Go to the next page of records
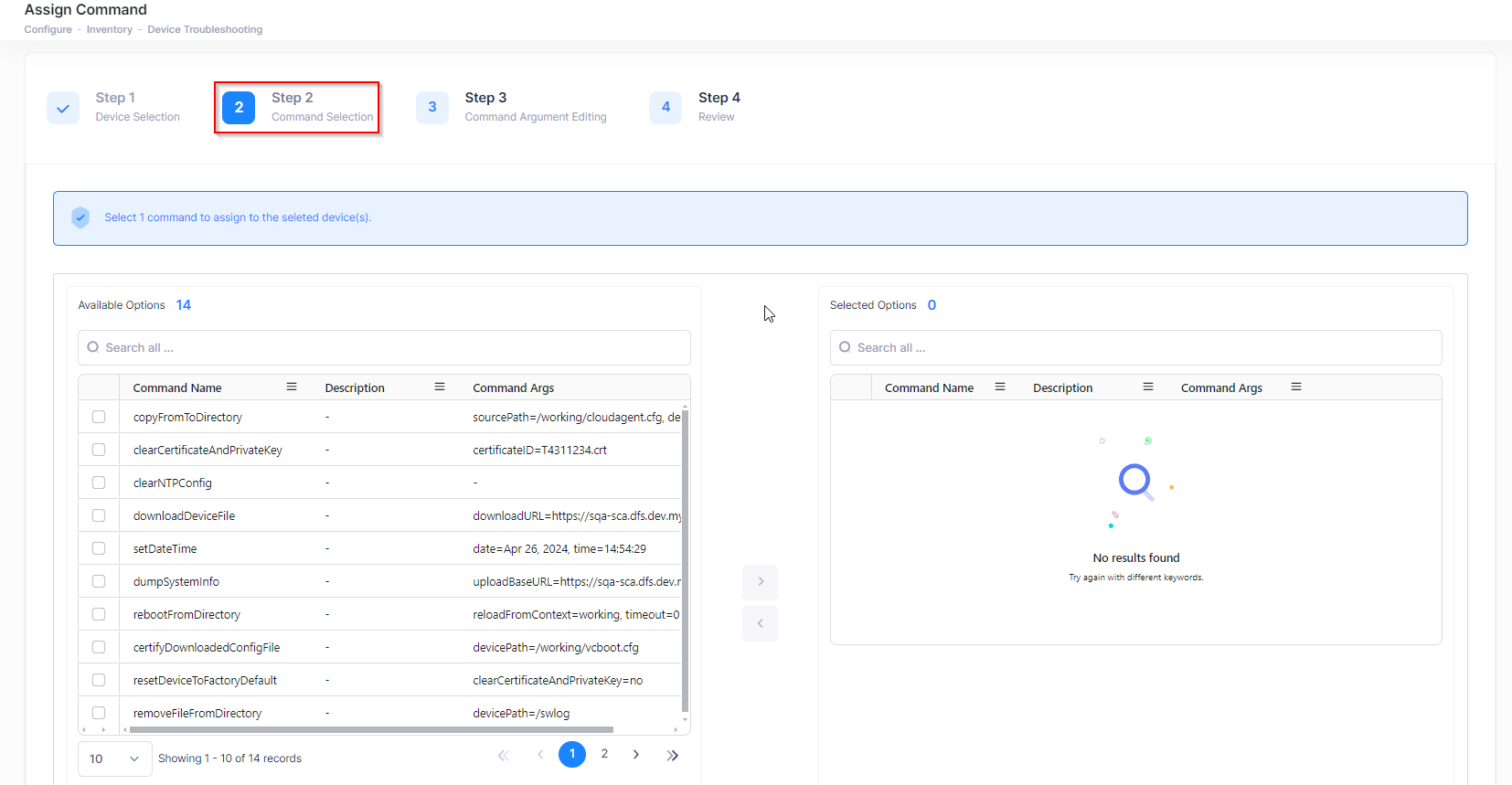The image size is (1512, 785). [636, 755]
